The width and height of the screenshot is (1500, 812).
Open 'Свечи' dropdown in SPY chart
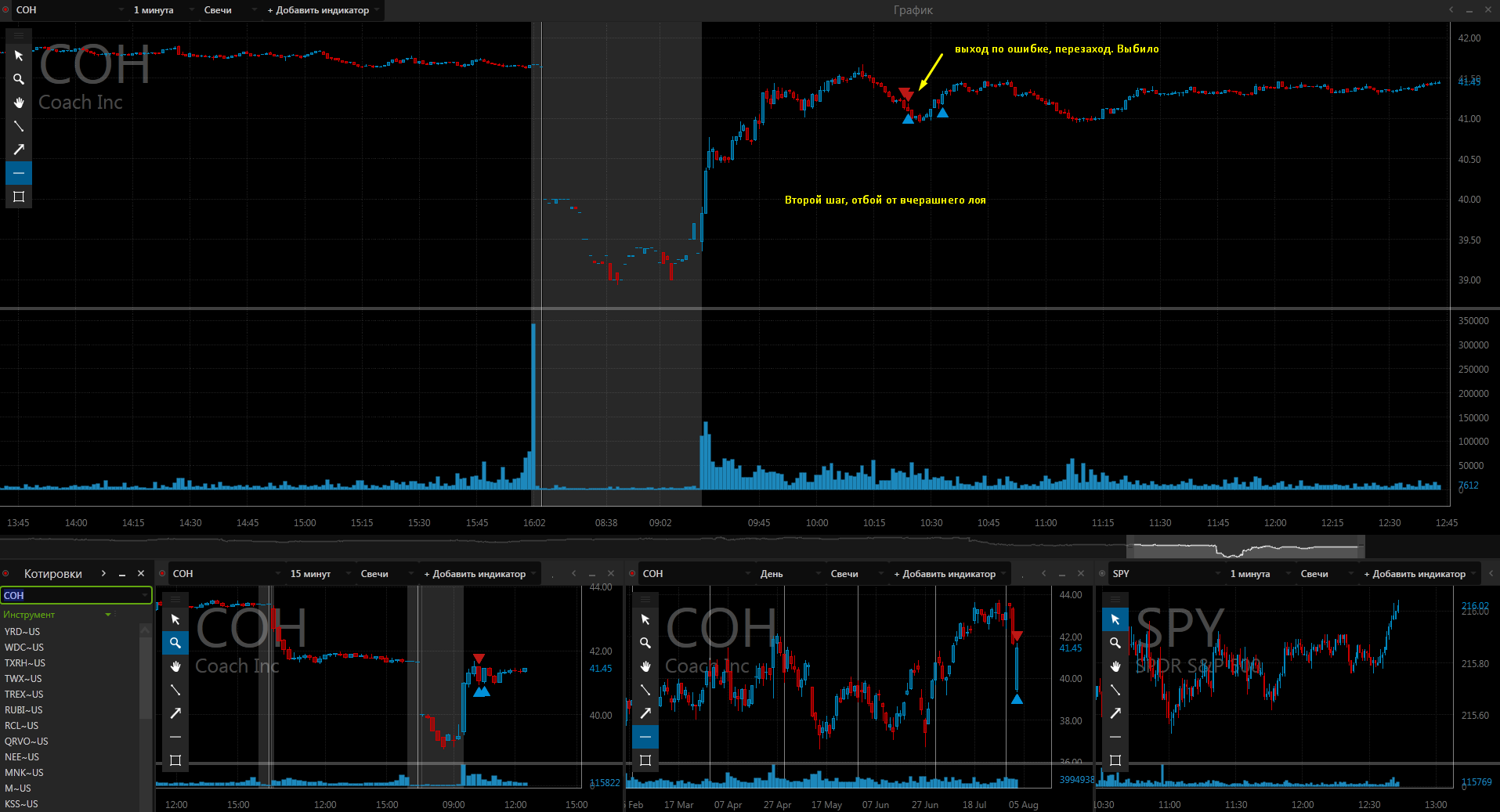1326,574
